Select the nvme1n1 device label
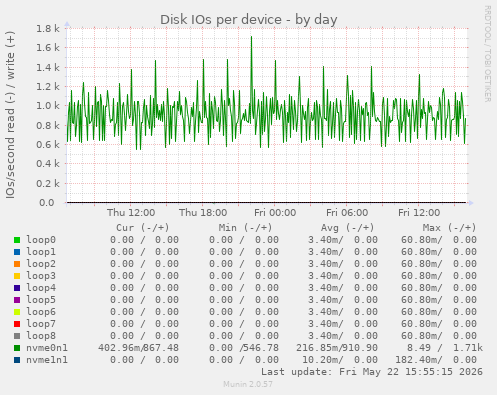The height and width of the screenshot is (395, 497). (x=47, y=360)
